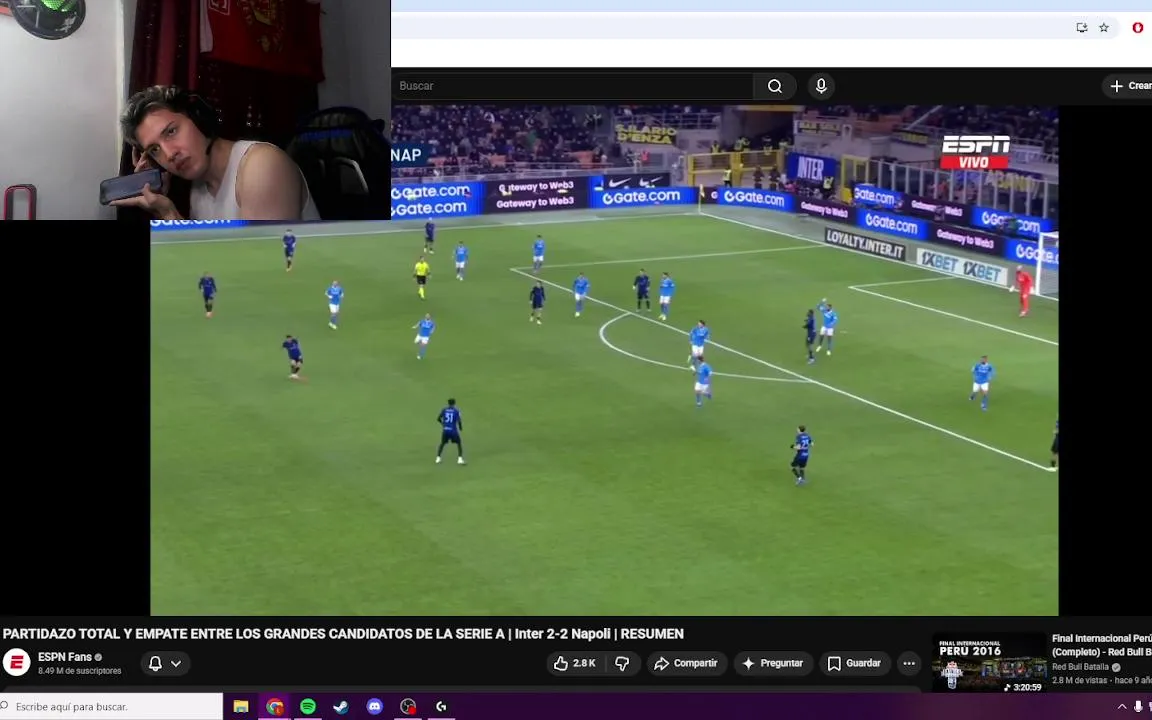Open the Preguntar AI ask button
Image resolution: width=1152 pixels, height=720 pixels.
pyautogui.click(x=773, y=663)
